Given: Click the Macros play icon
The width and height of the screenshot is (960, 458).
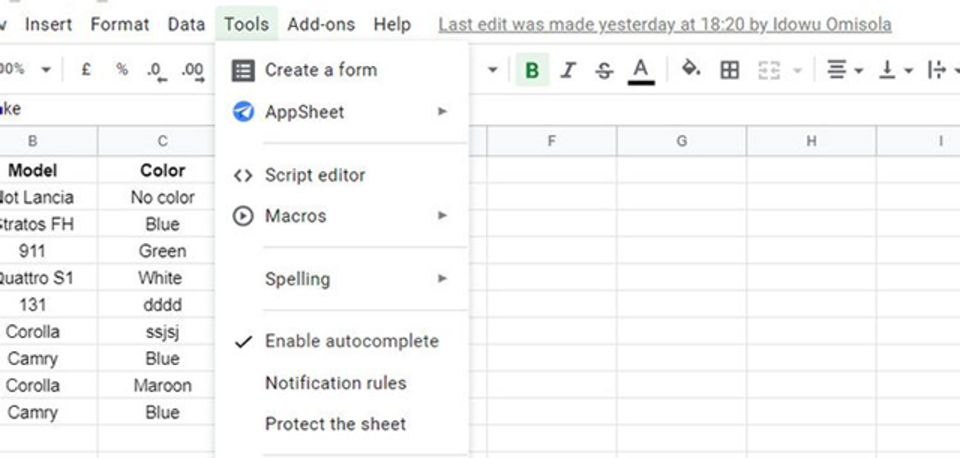Looking at the screenshot, I should tap(243, 216).
